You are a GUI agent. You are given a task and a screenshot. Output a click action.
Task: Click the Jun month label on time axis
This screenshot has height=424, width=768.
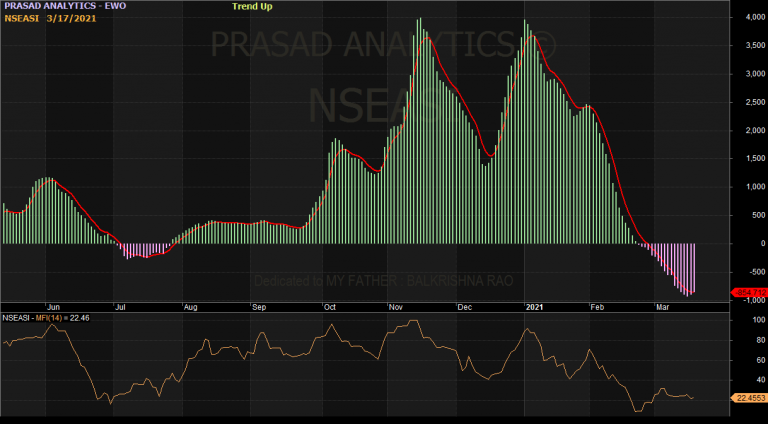[x=53, y=307]
